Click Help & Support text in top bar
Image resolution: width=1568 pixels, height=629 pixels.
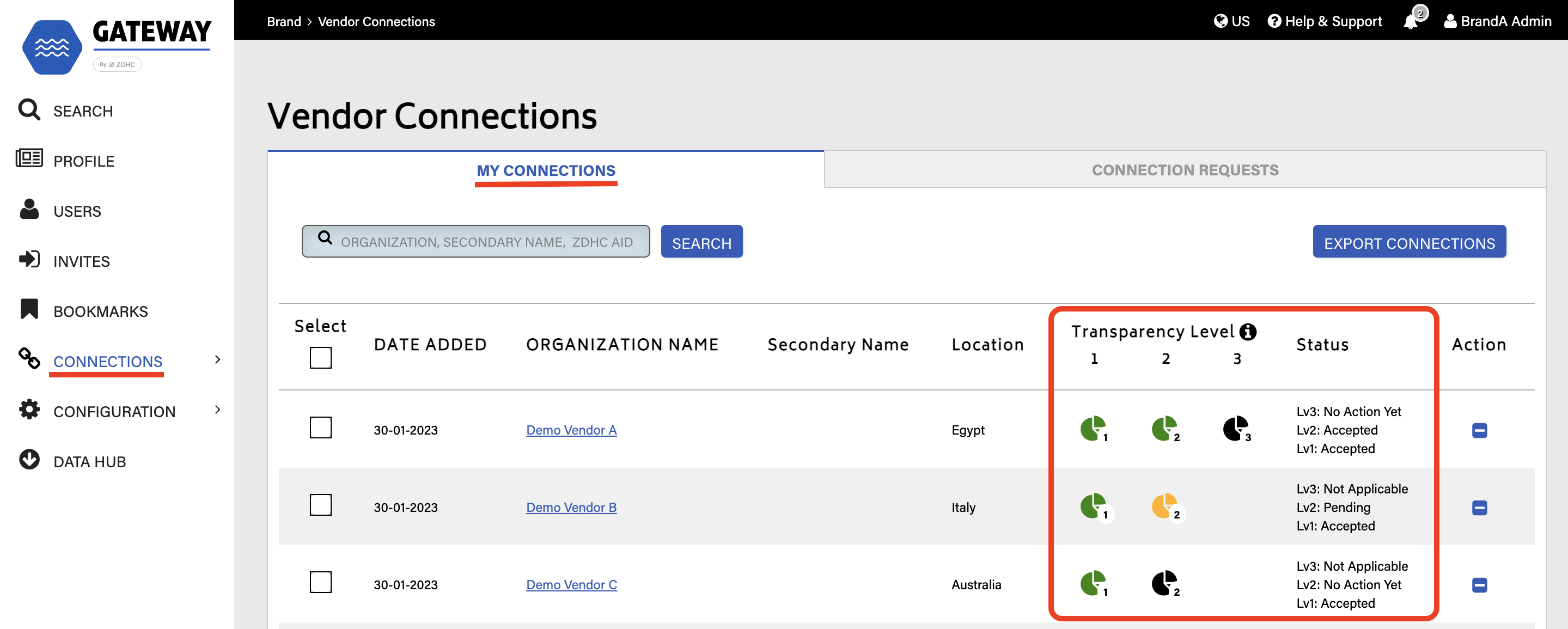1333,21
